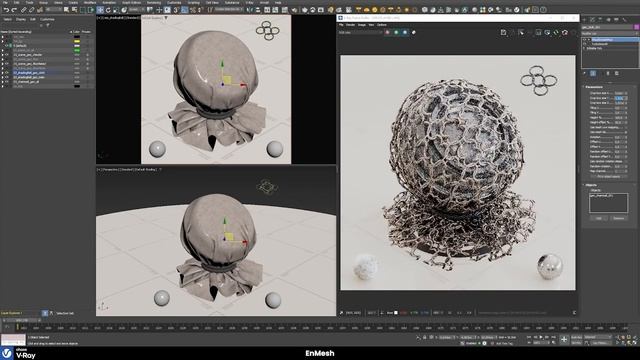Activate the Select and Rotate tool
Screen dimensions: 640x360
click(108, 10)
